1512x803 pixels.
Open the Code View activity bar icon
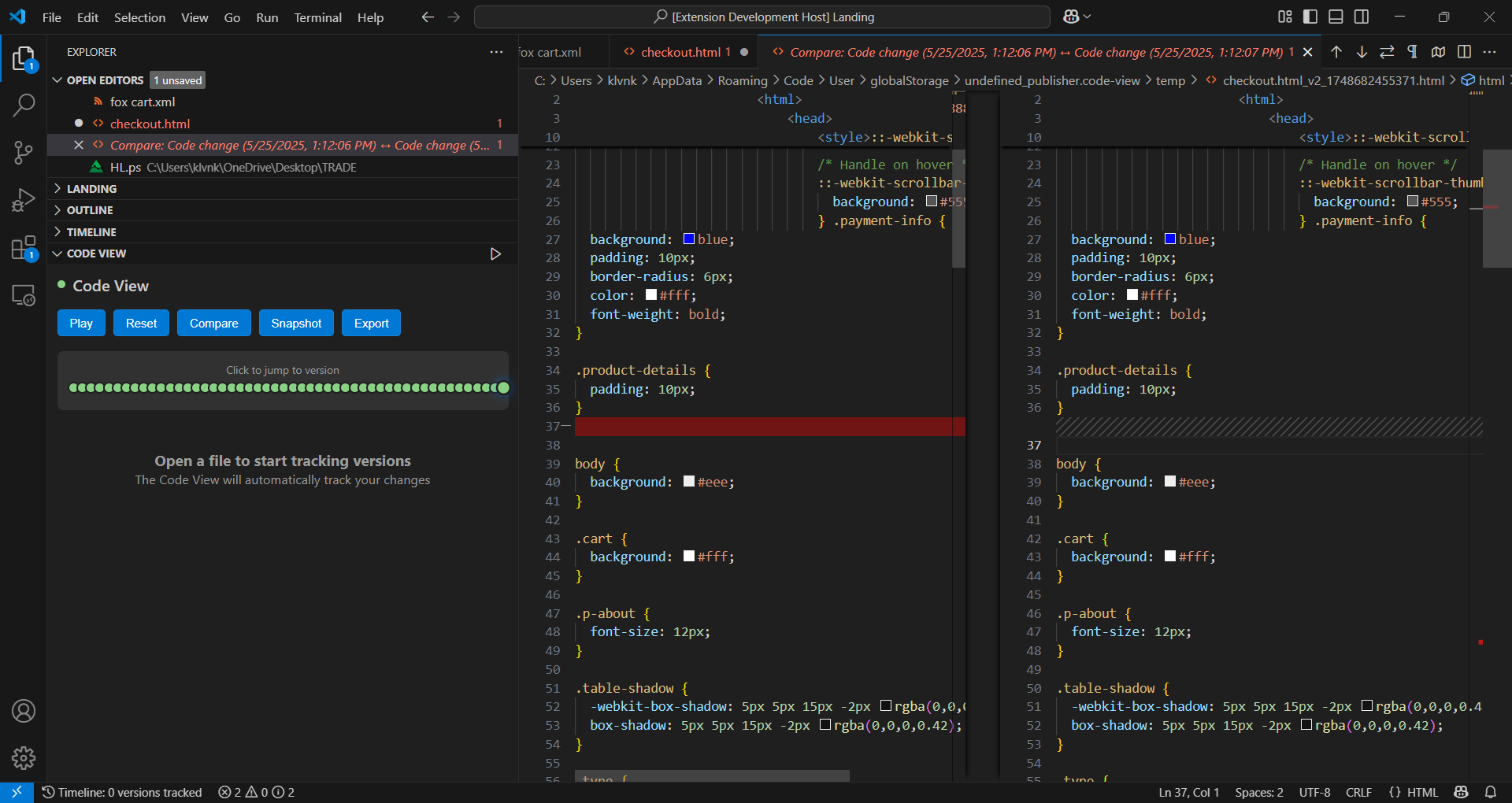pos(24,295)
